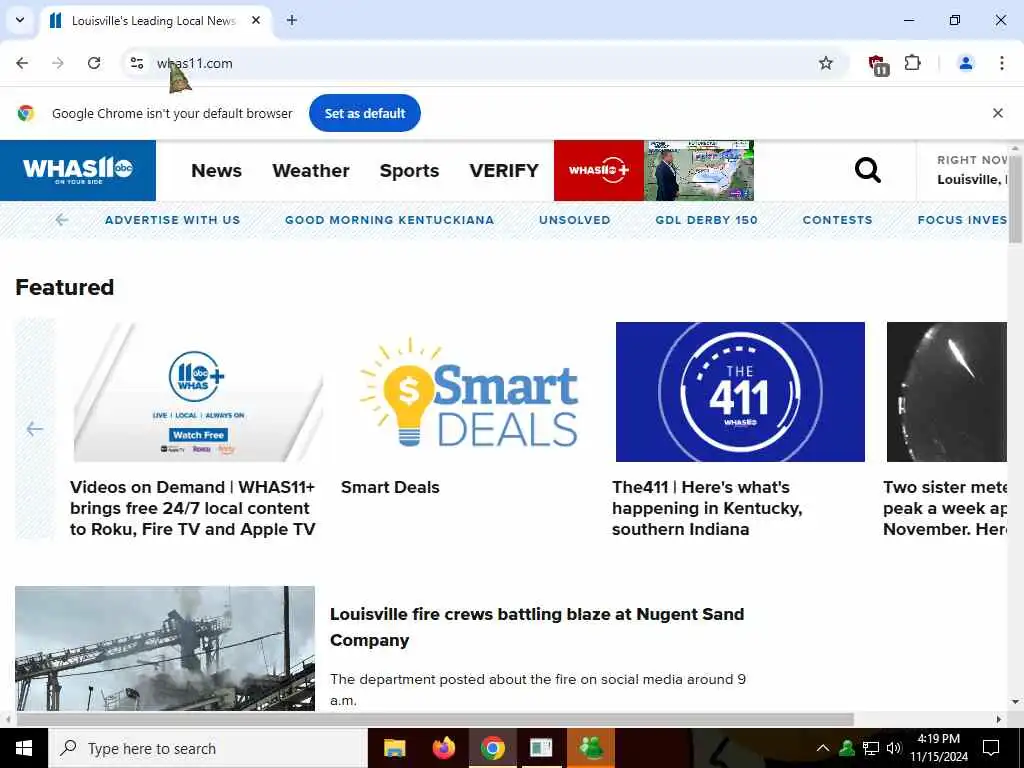1024x768 pixels.
Task: Open the Extensions puzzle icon
Action: pyautogui.click(x=912, y=63)
